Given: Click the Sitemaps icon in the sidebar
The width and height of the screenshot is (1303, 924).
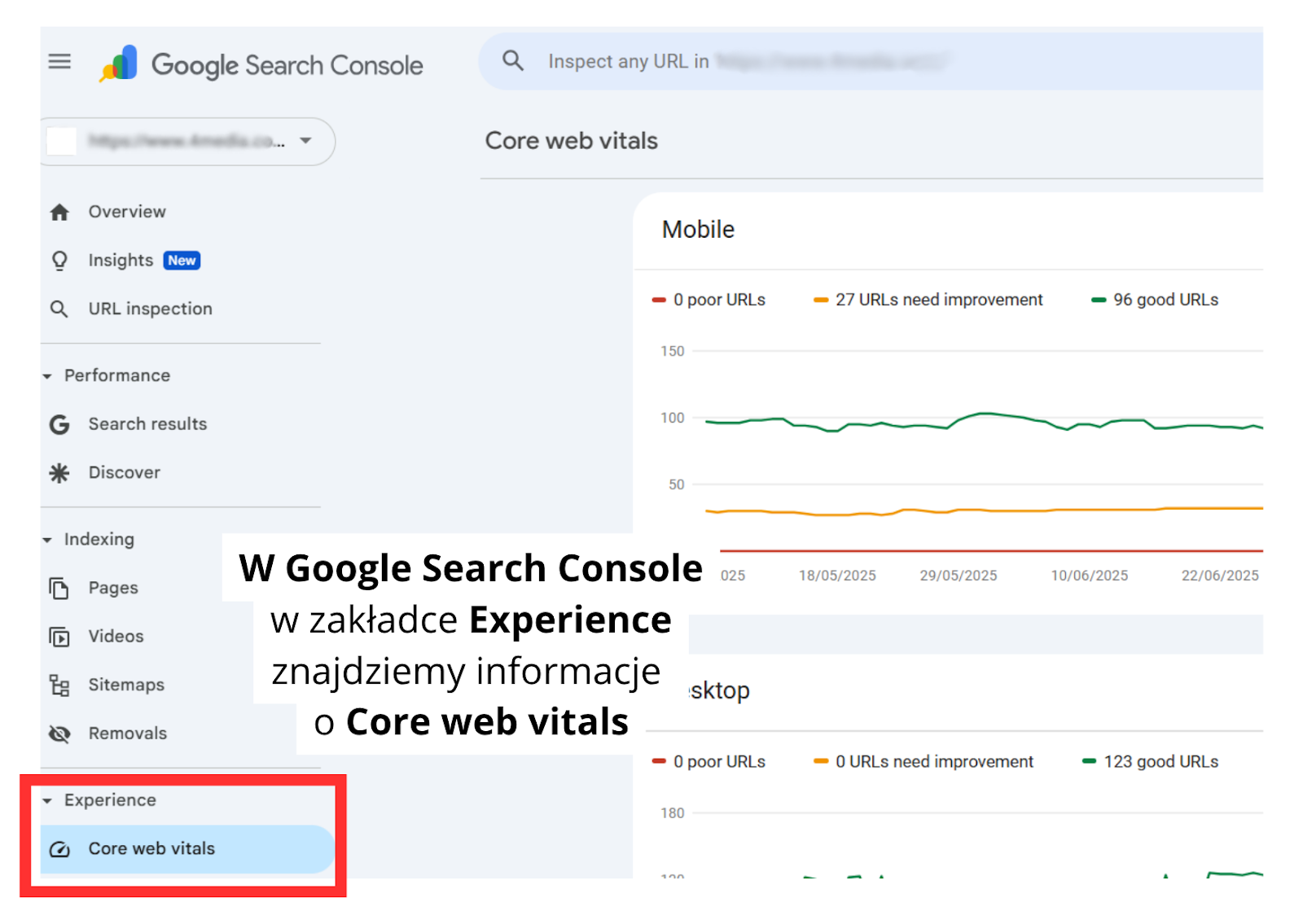Looking at the screenshot, I should 59,685.
